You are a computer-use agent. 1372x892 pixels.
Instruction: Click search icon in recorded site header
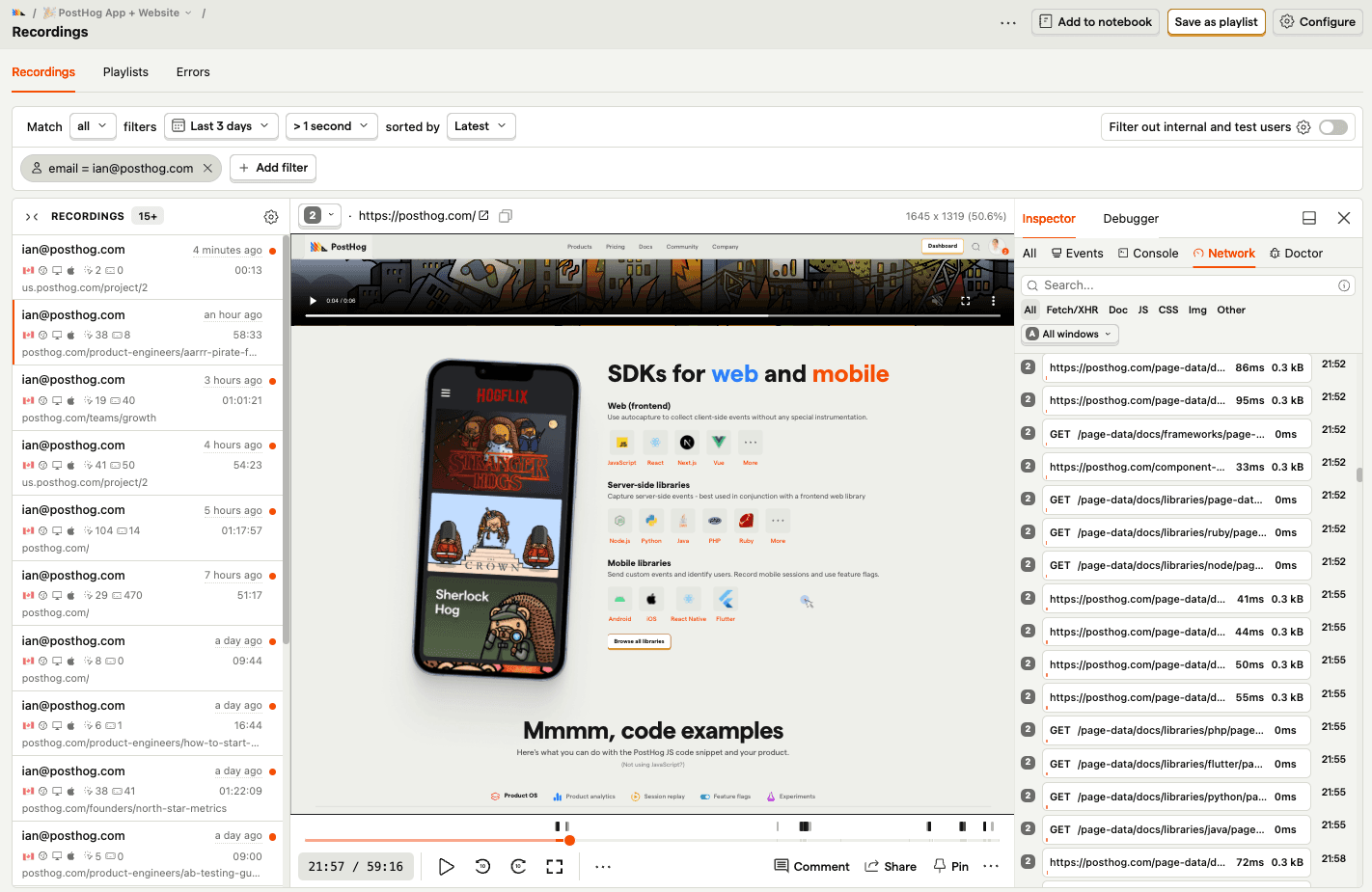click(975, 247)
